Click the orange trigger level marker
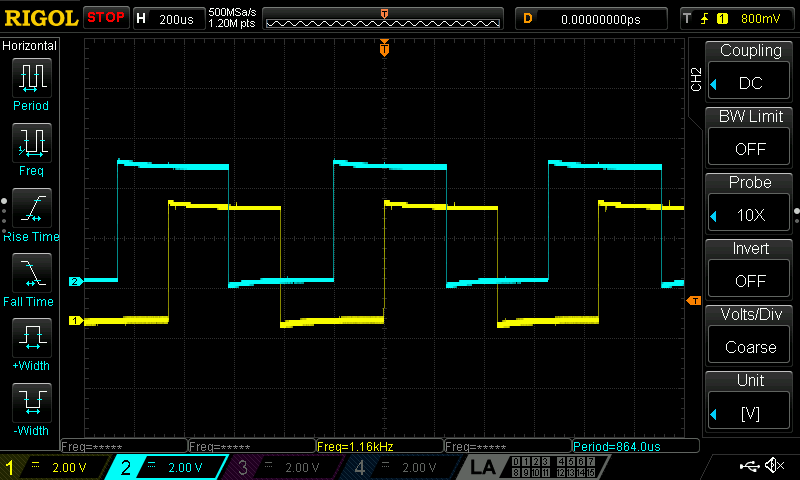The image size is (800, 480). (x=693, y=301)
